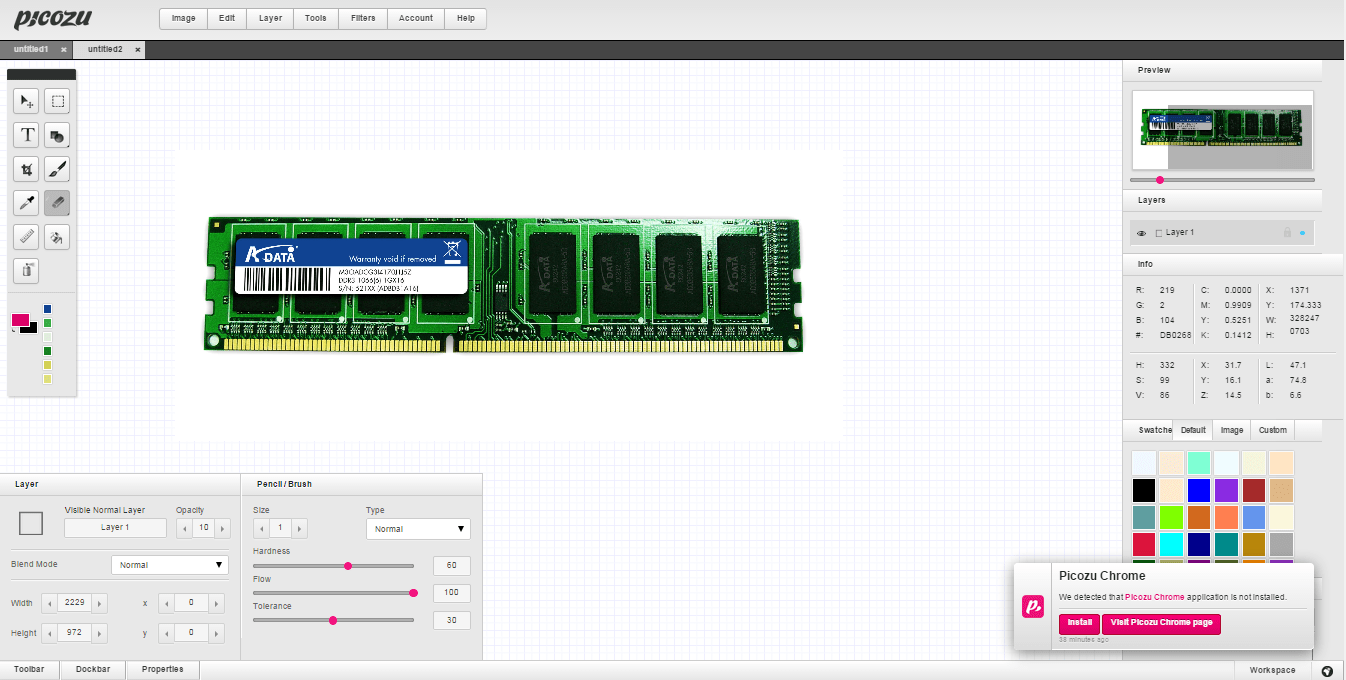1346x680 pixels.
Task: Open the Blend Mode dropdown
Action: point(170,565)
